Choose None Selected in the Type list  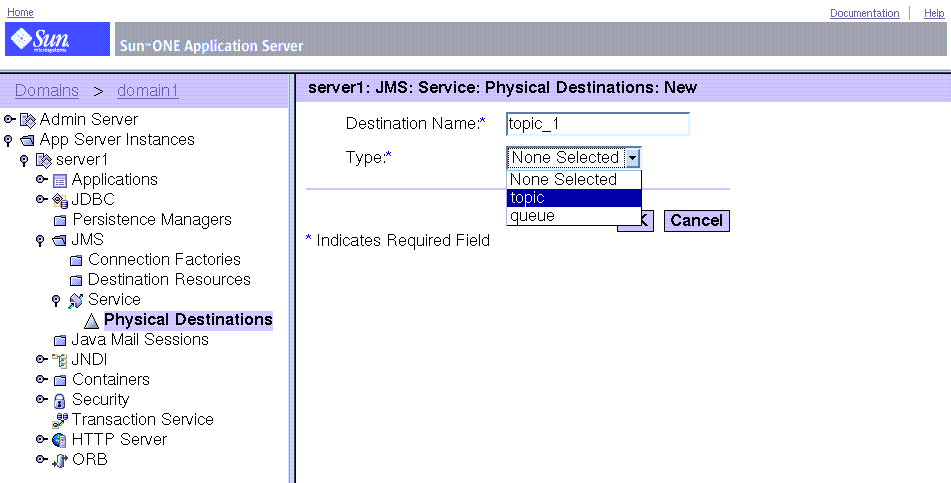click(574, 180)
